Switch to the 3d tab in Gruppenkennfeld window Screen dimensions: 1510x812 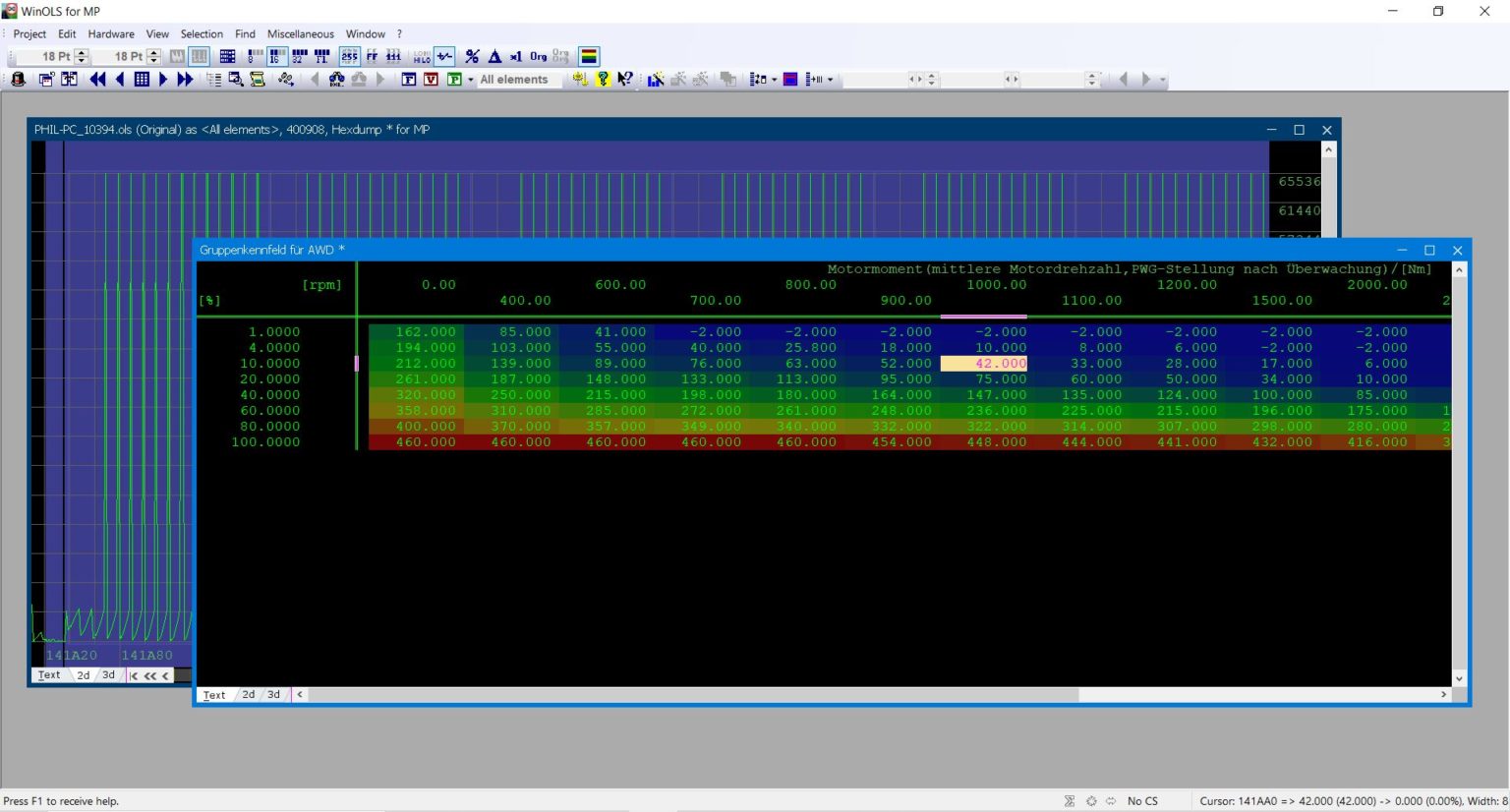tap(273, 695)
